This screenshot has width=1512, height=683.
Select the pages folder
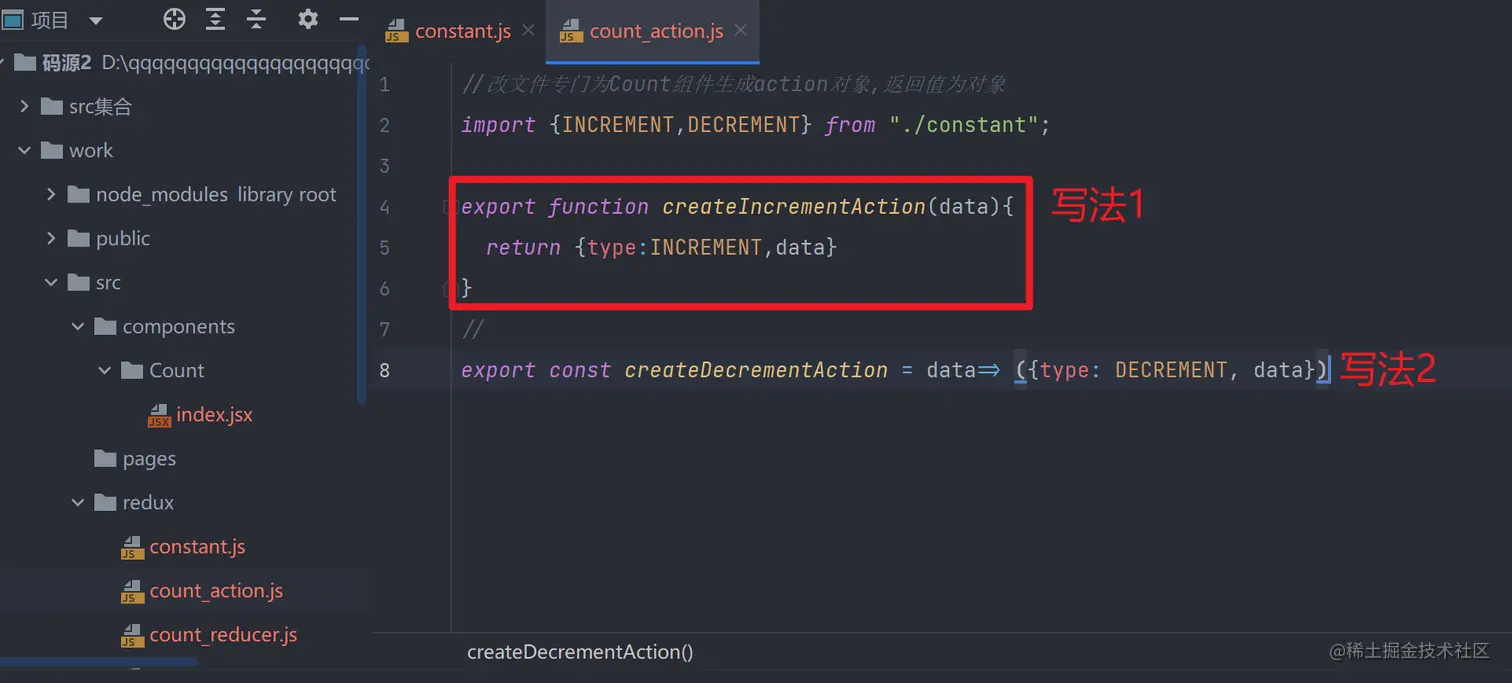(x=149, y=458)
